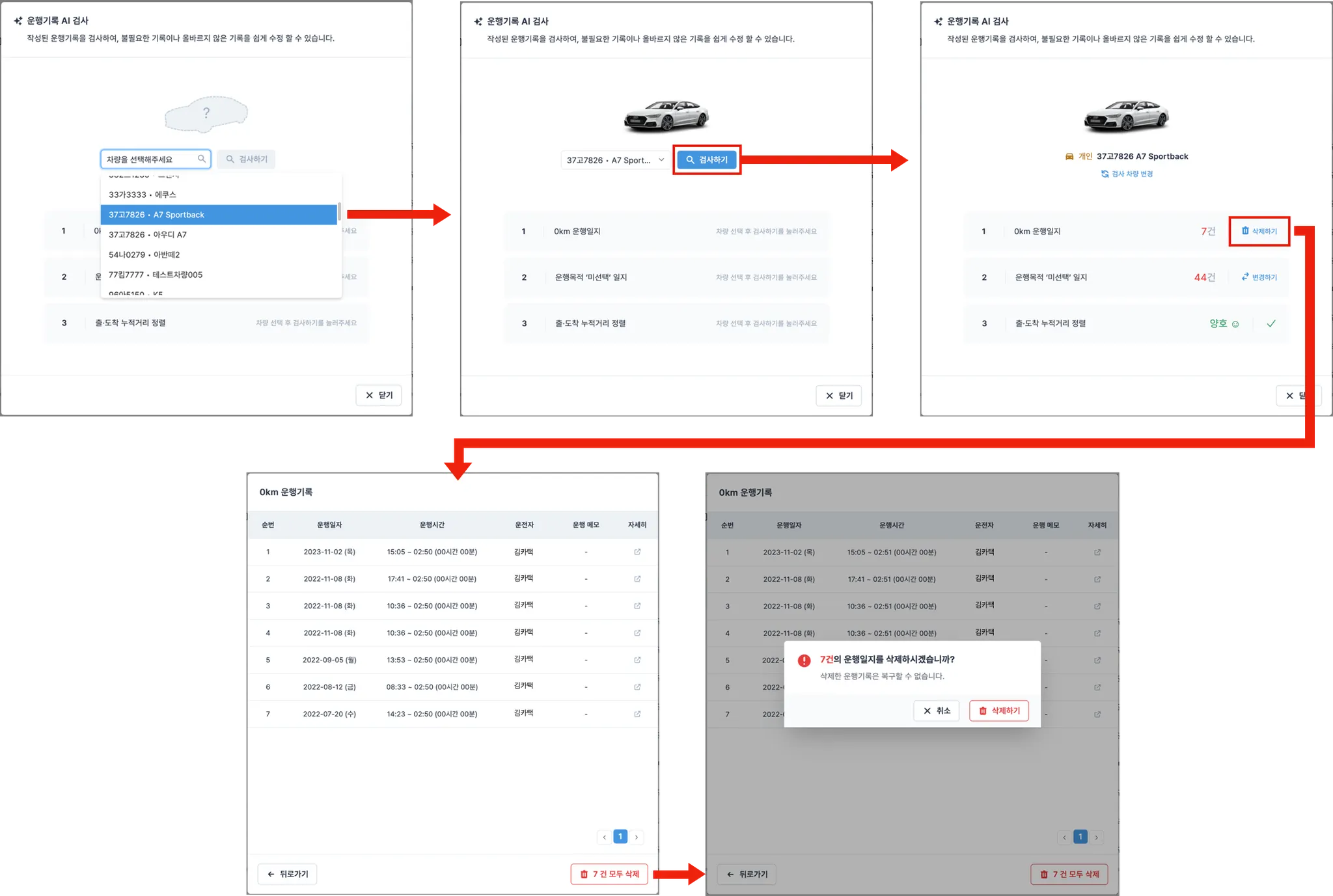
Task: Click 뒤로가기 back arrow button
Action: (288, 874)
